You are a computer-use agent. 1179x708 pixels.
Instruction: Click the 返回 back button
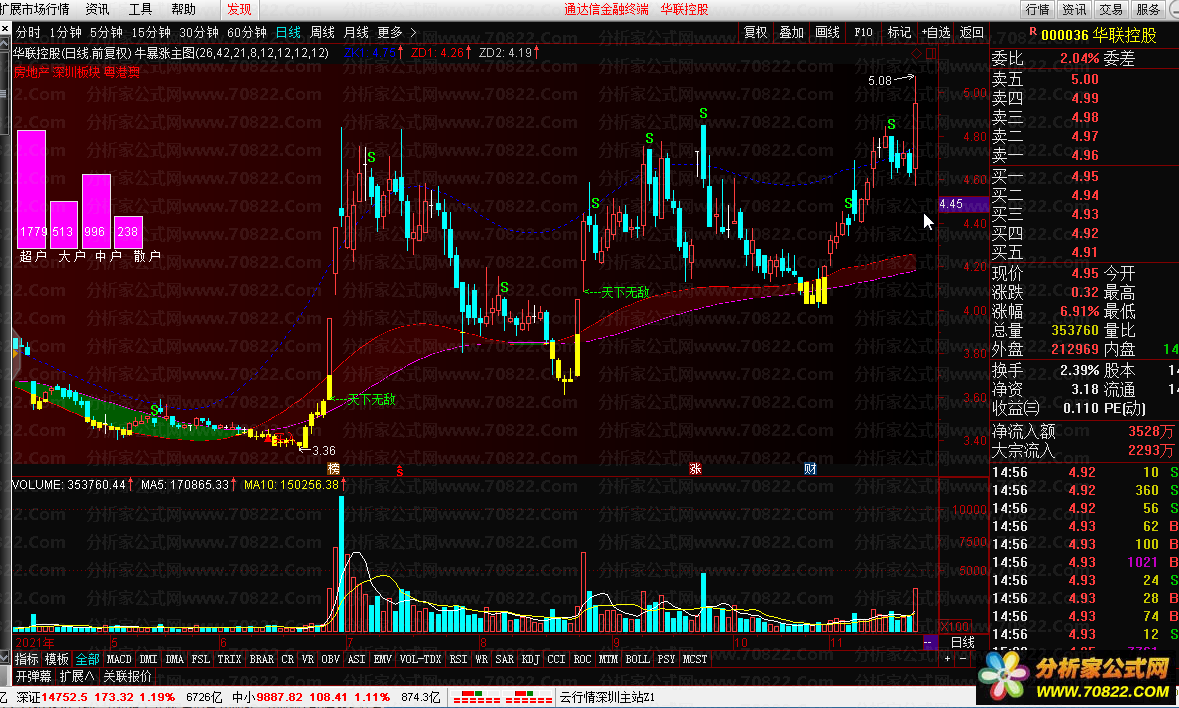pos(971,32)
